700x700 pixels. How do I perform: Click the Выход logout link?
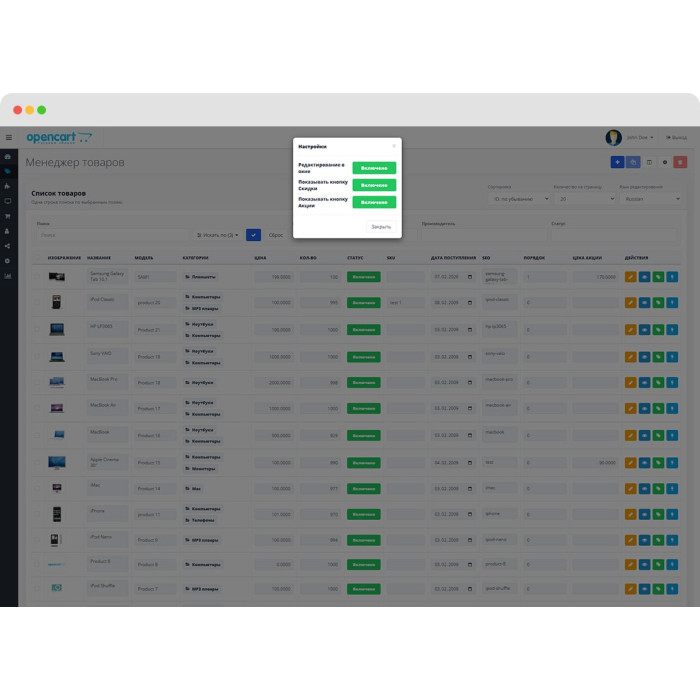point(677,138)
